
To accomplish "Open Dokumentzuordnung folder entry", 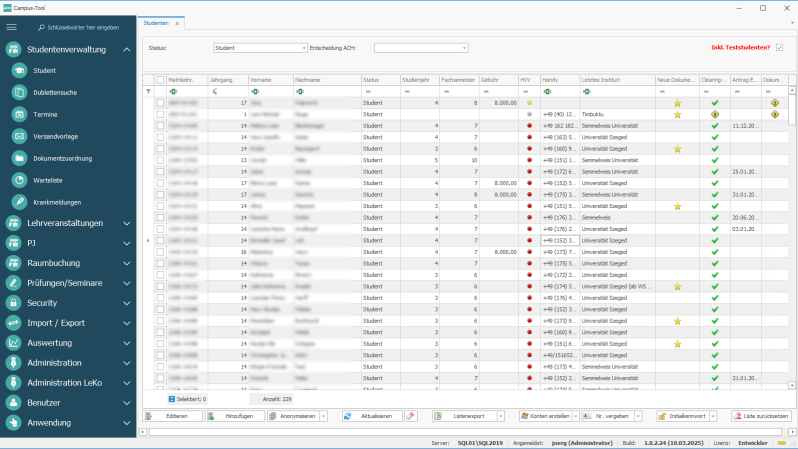I will pos(63,158).
